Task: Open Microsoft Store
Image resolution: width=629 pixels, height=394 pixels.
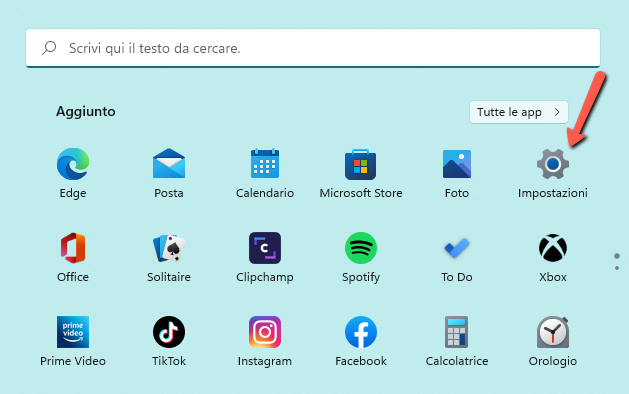Action: pyautogui.click(x=361, y=164)
